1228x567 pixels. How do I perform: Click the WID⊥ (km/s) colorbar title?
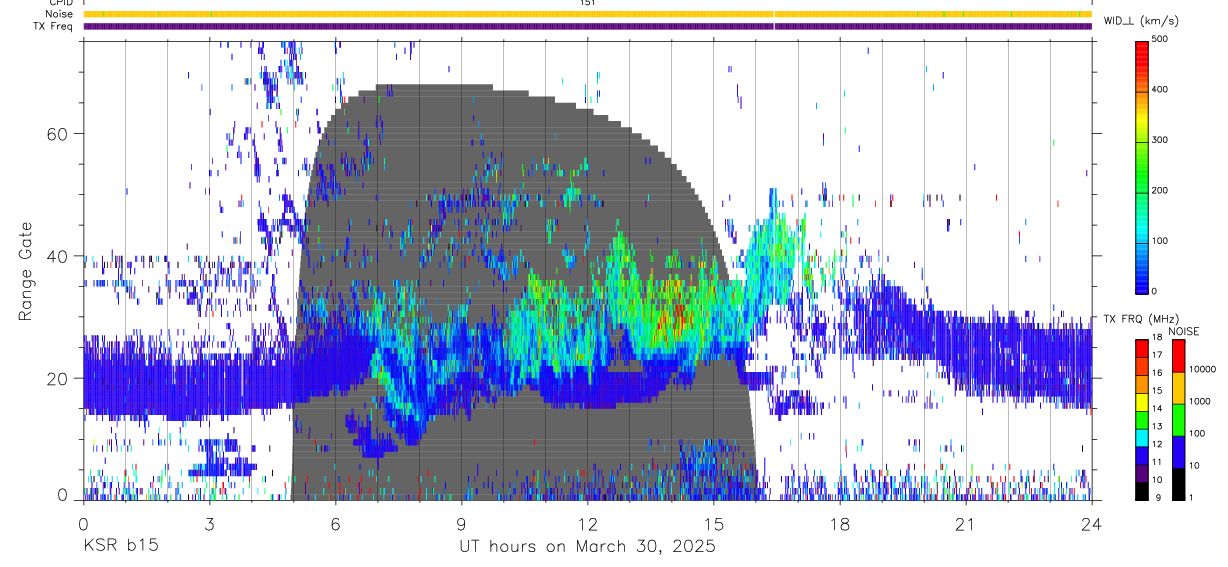pyautogui.click(x=1142, y=20)
